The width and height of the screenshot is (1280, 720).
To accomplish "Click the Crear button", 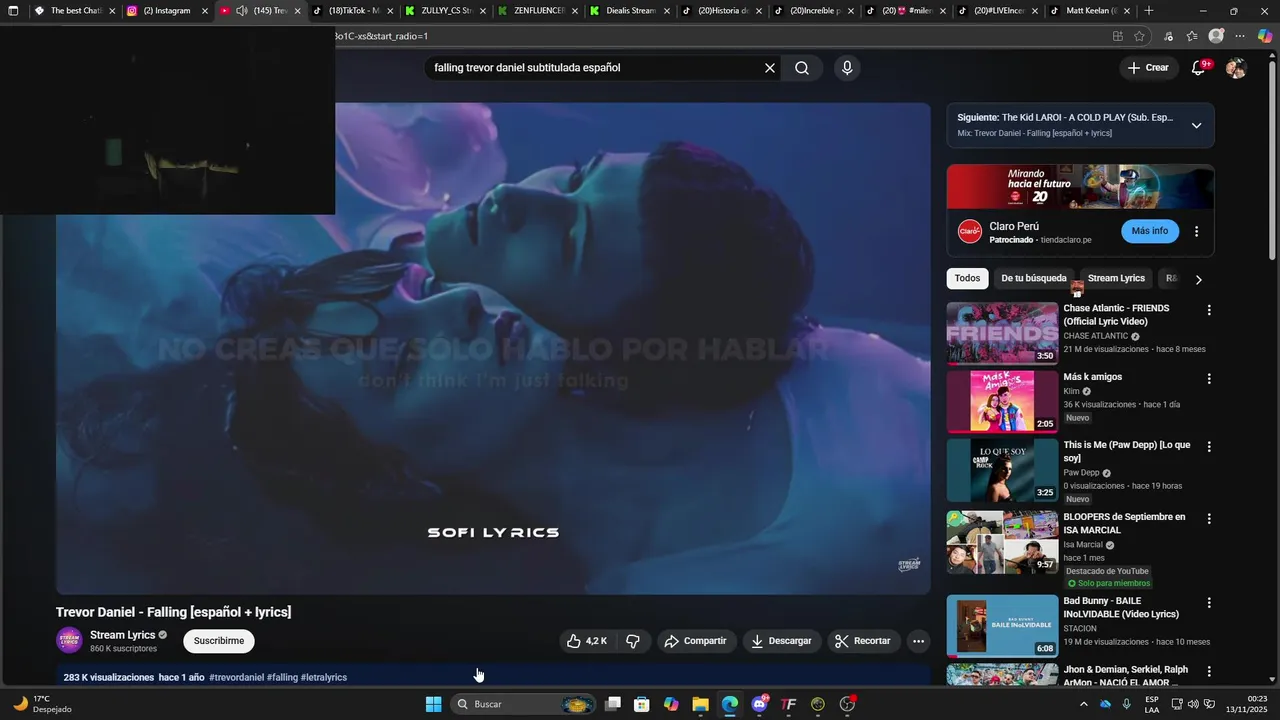I will click(x=1148, y=68).
